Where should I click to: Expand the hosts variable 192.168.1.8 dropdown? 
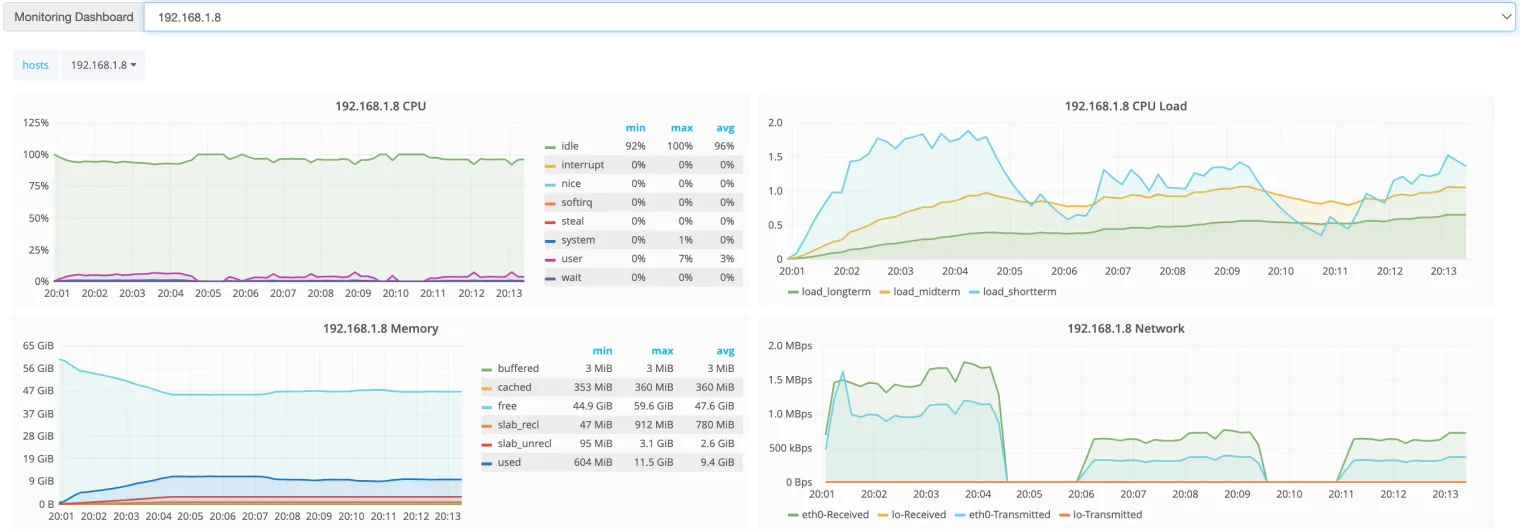pyautogui.click(x=103, y=65)
